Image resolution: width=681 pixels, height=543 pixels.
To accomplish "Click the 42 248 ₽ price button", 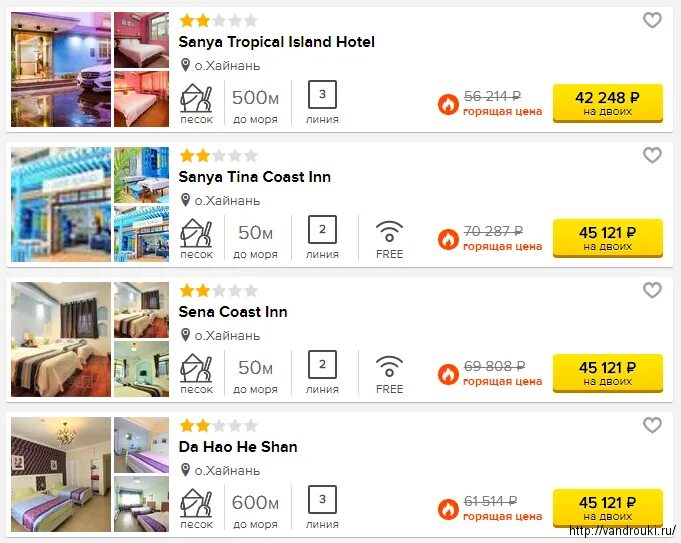I will 608,103.
